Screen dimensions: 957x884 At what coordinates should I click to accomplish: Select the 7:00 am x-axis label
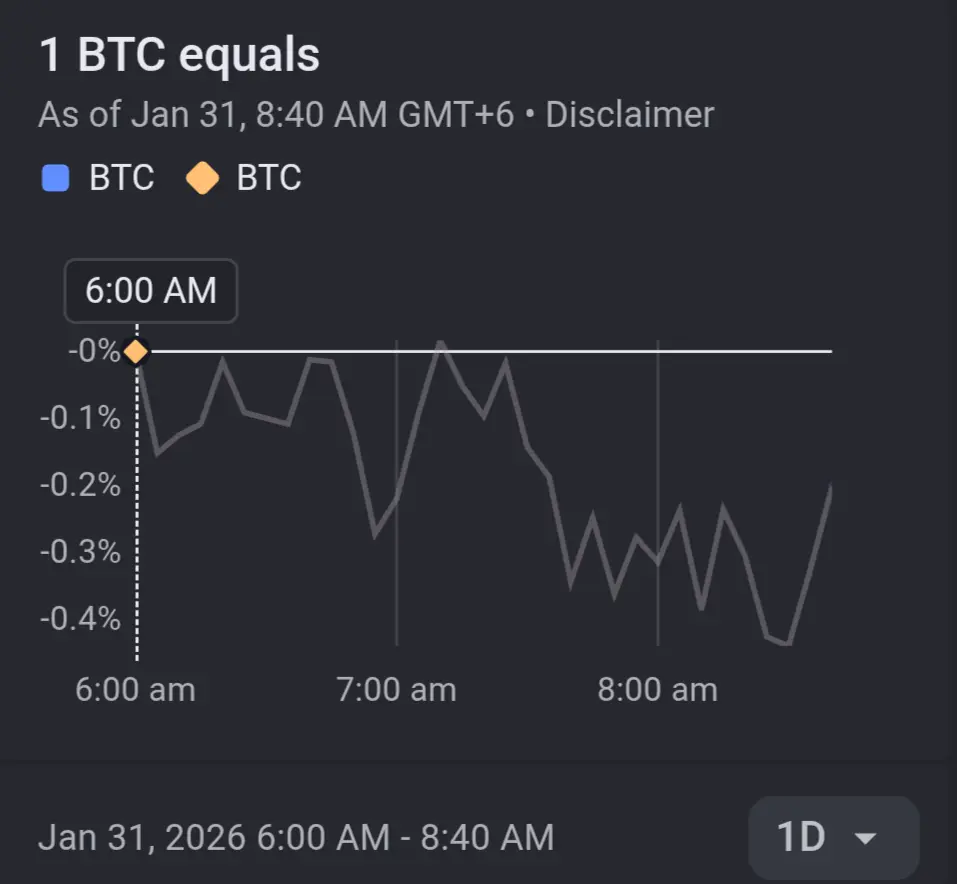397,689
